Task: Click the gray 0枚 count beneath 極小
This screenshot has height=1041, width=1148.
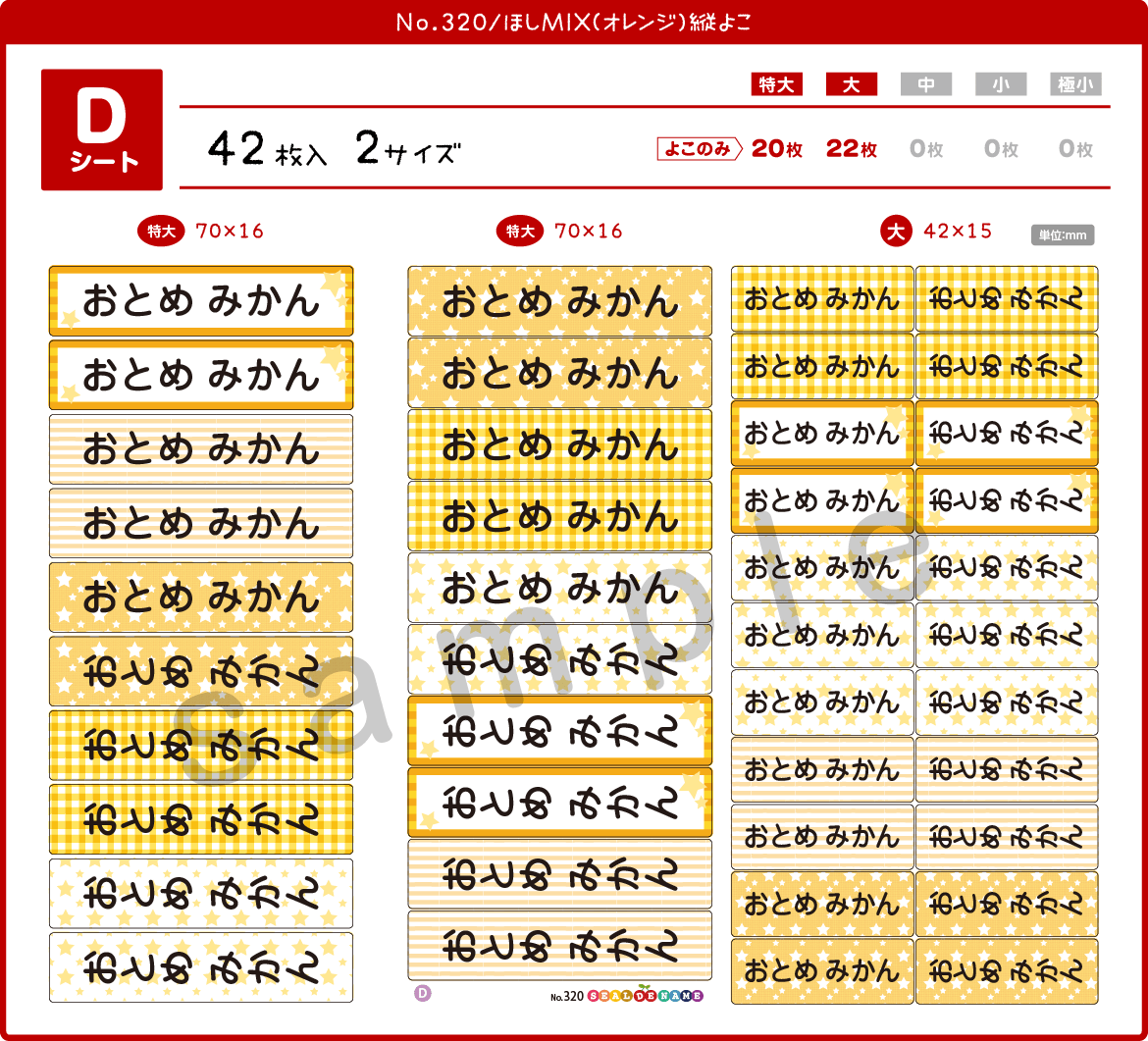Action: pyautogui.click(x=1075, y=148)
